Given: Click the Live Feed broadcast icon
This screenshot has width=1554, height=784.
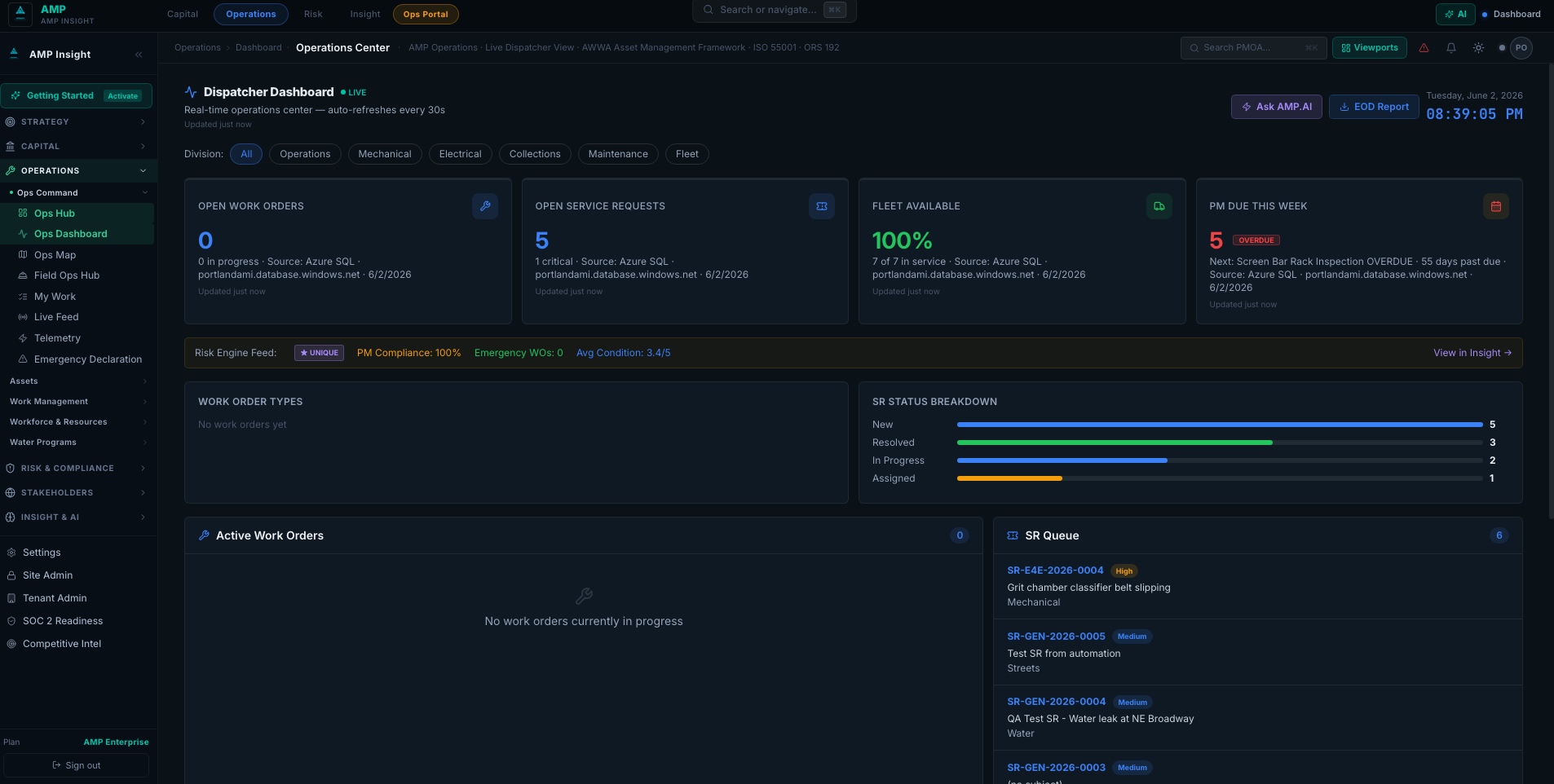Looking at the screenshot, I should tap(23, 317).
